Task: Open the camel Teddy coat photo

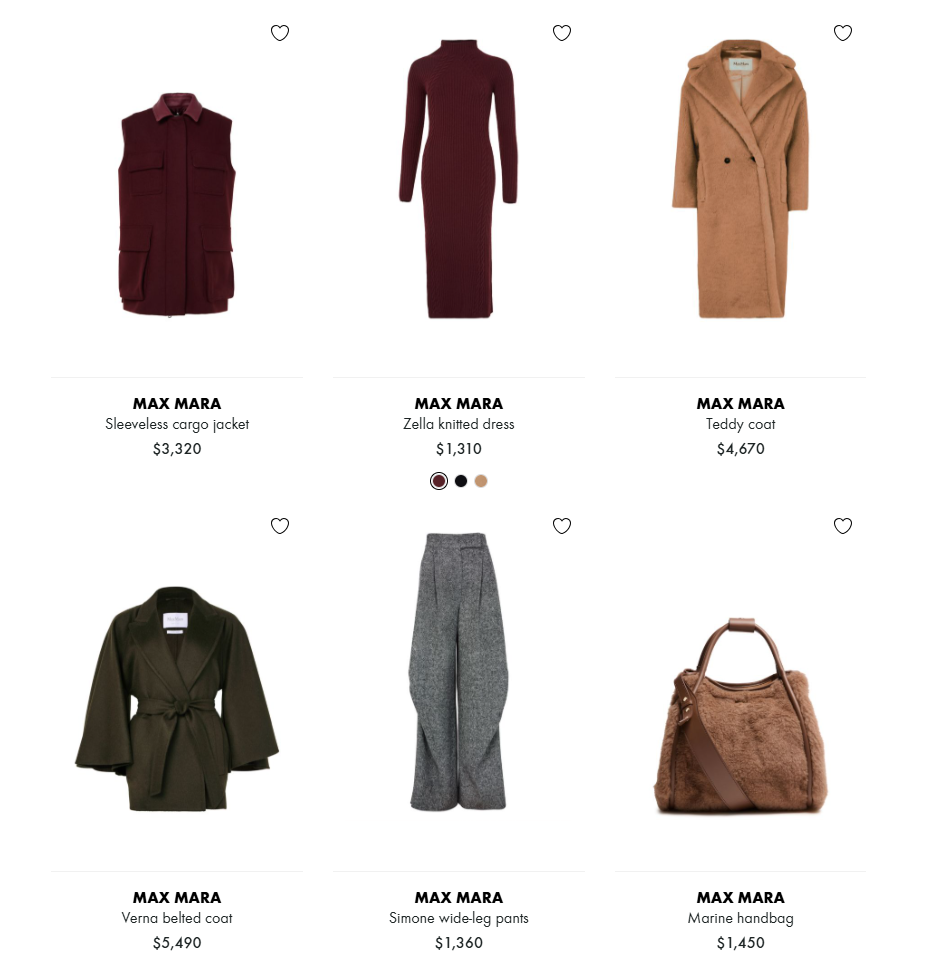Action: click(x=741, y=179)
